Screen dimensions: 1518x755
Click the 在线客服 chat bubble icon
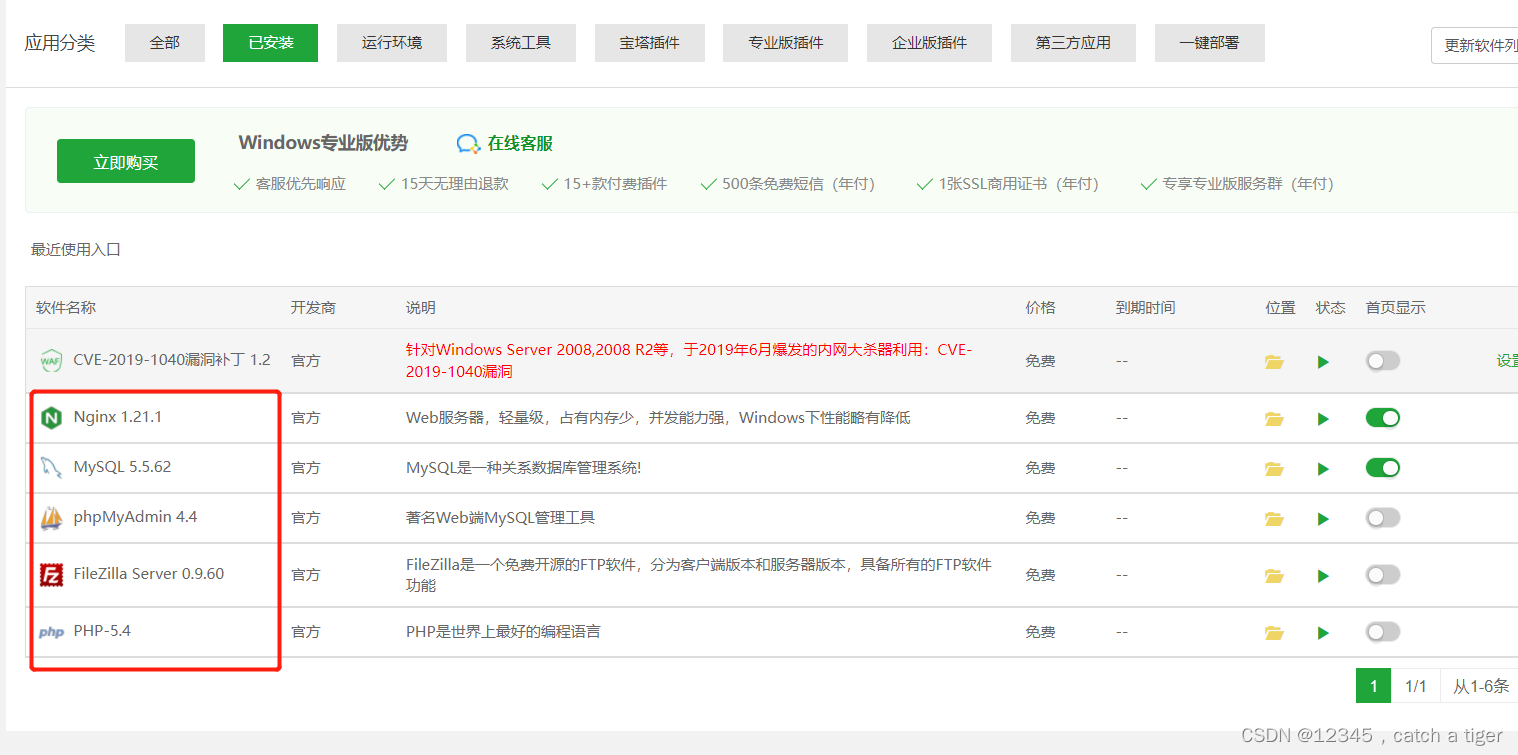(x=468, y=144)
